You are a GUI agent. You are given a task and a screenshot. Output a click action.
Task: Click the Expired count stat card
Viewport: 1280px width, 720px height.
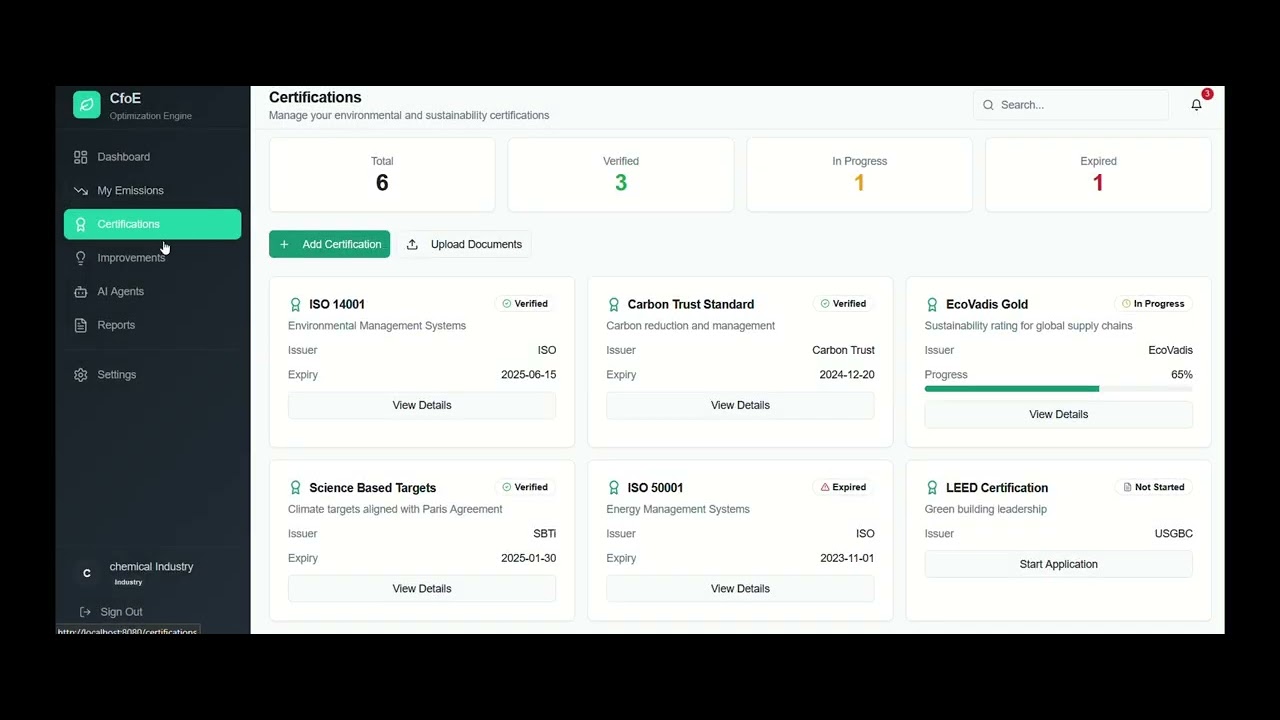point(1098,174)
